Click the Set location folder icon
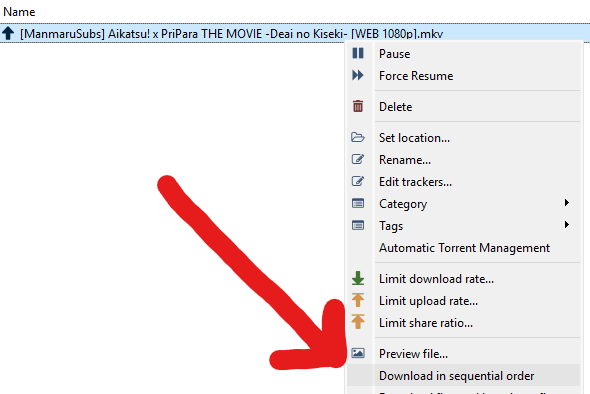 coord(358,137)
